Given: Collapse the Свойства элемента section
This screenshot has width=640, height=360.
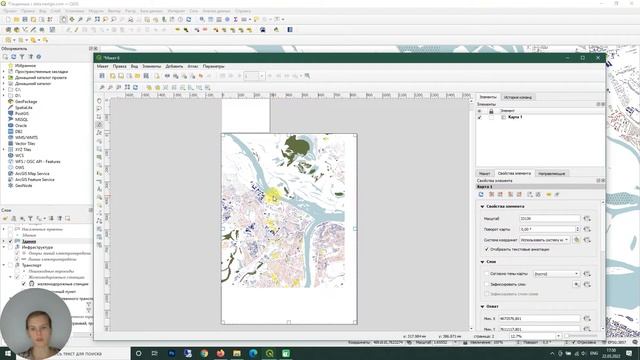Looking at the screenshot, I should 482,207.
